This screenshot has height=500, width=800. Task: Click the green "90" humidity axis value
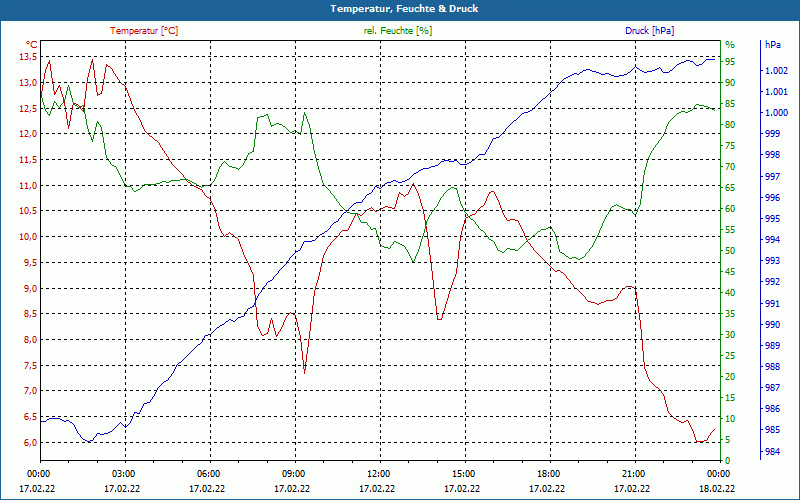(x=730, y=83)
